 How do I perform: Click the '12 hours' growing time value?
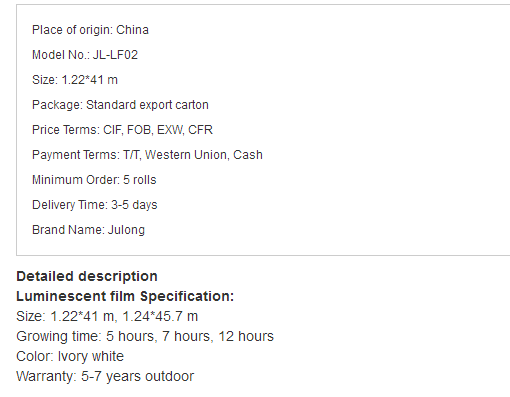coord(246,336)
